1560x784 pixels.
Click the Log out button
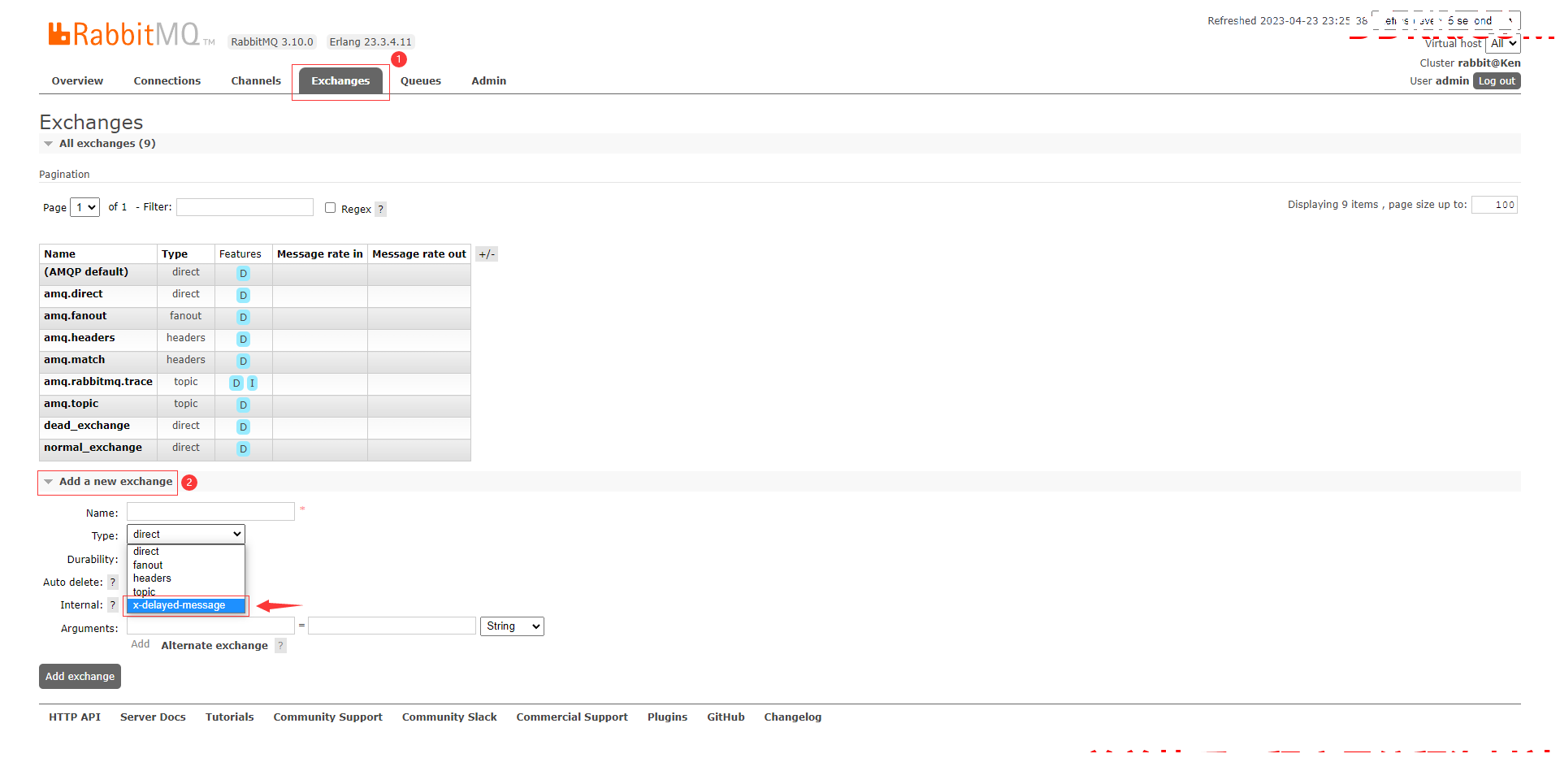1497,81
